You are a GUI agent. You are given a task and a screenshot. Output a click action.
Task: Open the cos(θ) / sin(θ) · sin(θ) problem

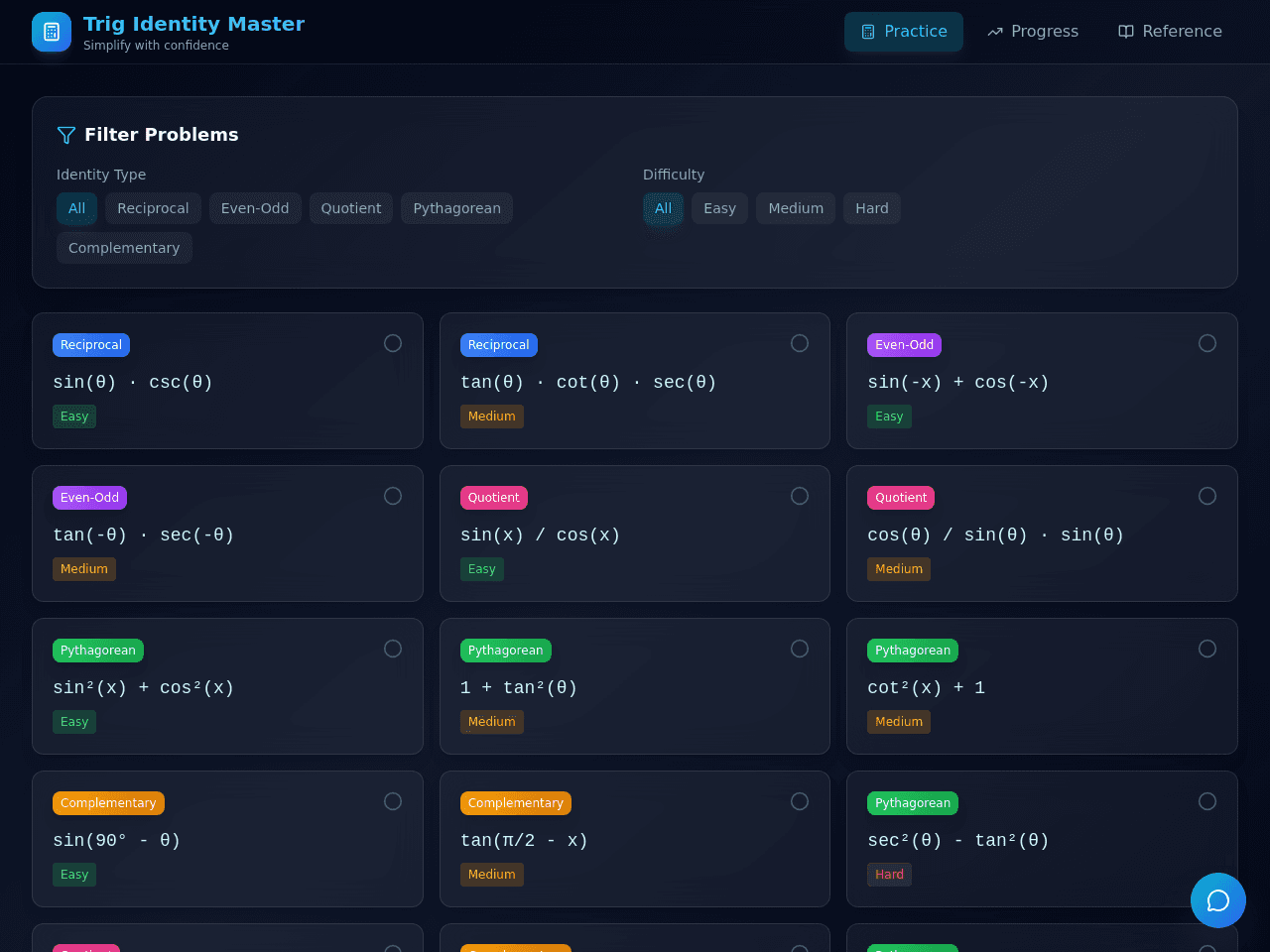click(x=1042, y=534)
